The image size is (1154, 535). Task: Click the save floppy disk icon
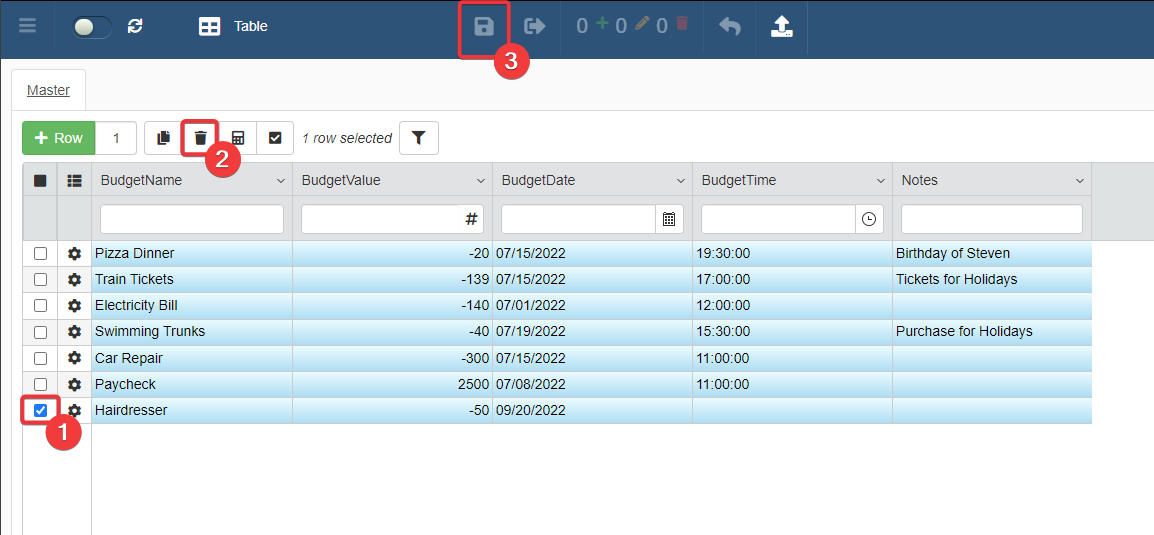point(484,27)
